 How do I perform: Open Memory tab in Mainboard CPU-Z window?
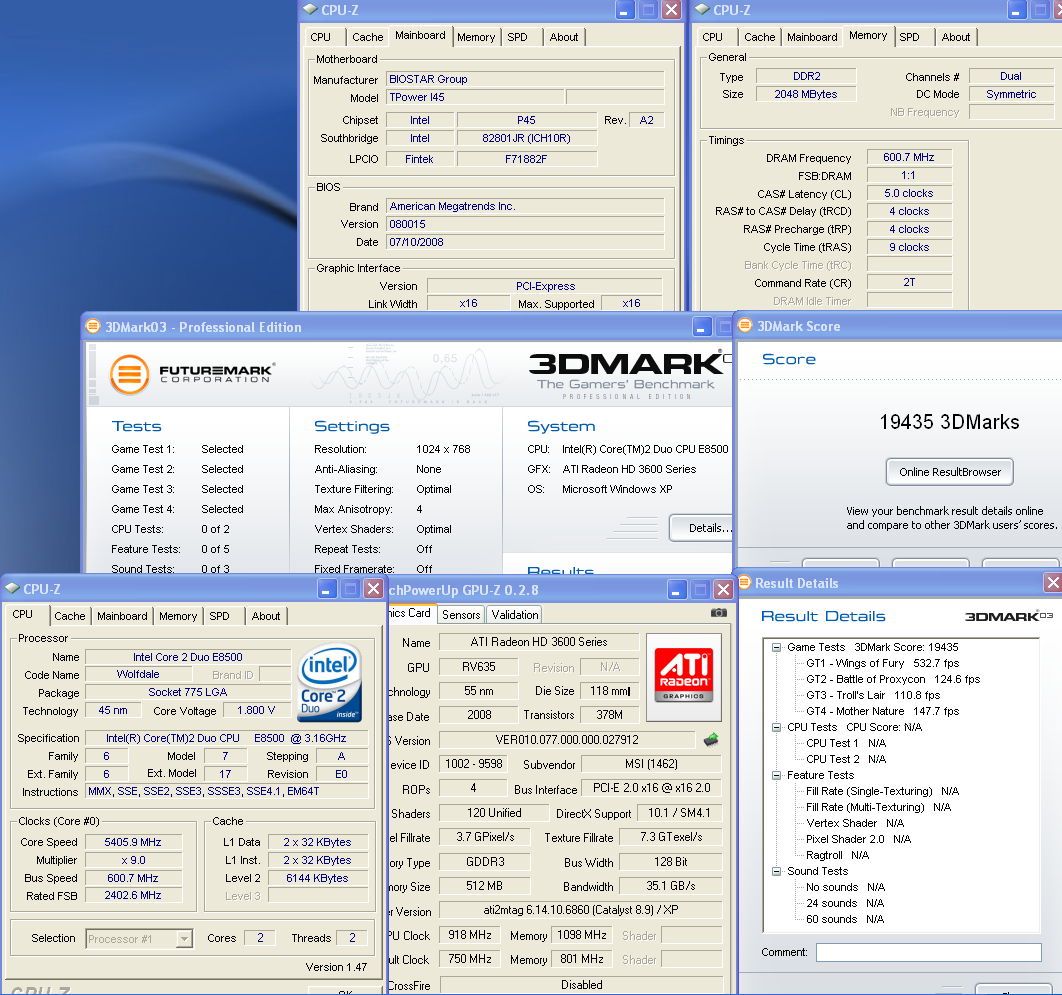pyautogui.click(x=475, y=37)
